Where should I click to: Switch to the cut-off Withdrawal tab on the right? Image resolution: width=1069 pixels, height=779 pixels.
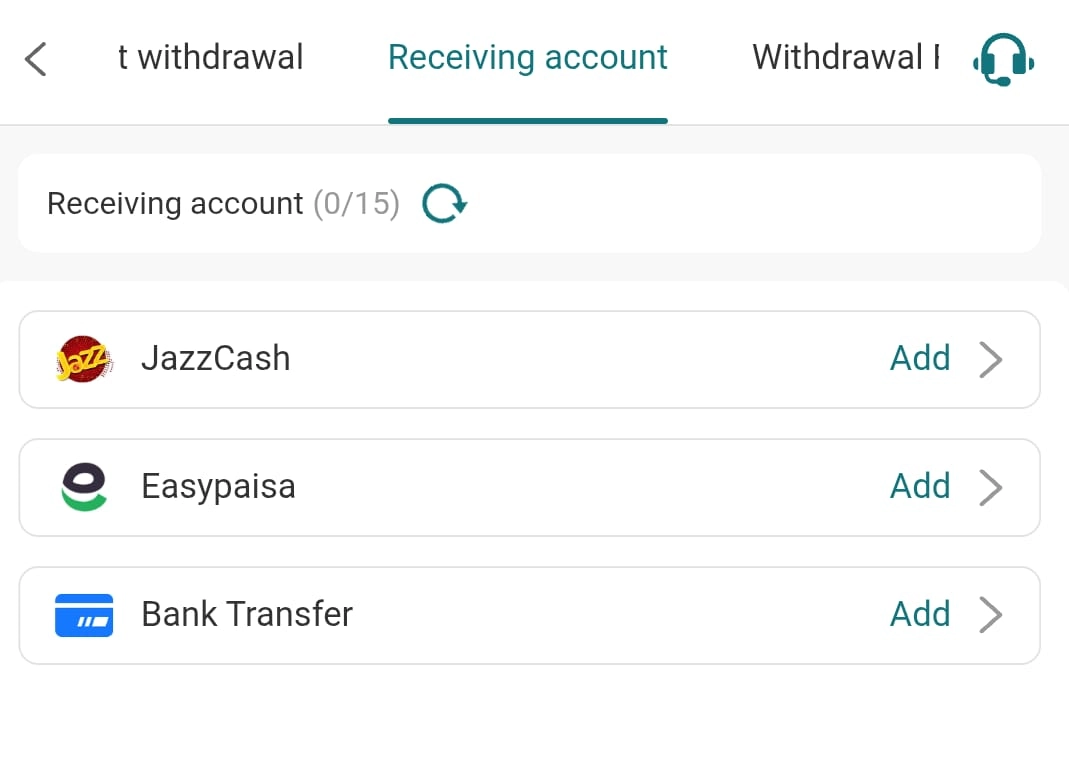pos(845,58)
